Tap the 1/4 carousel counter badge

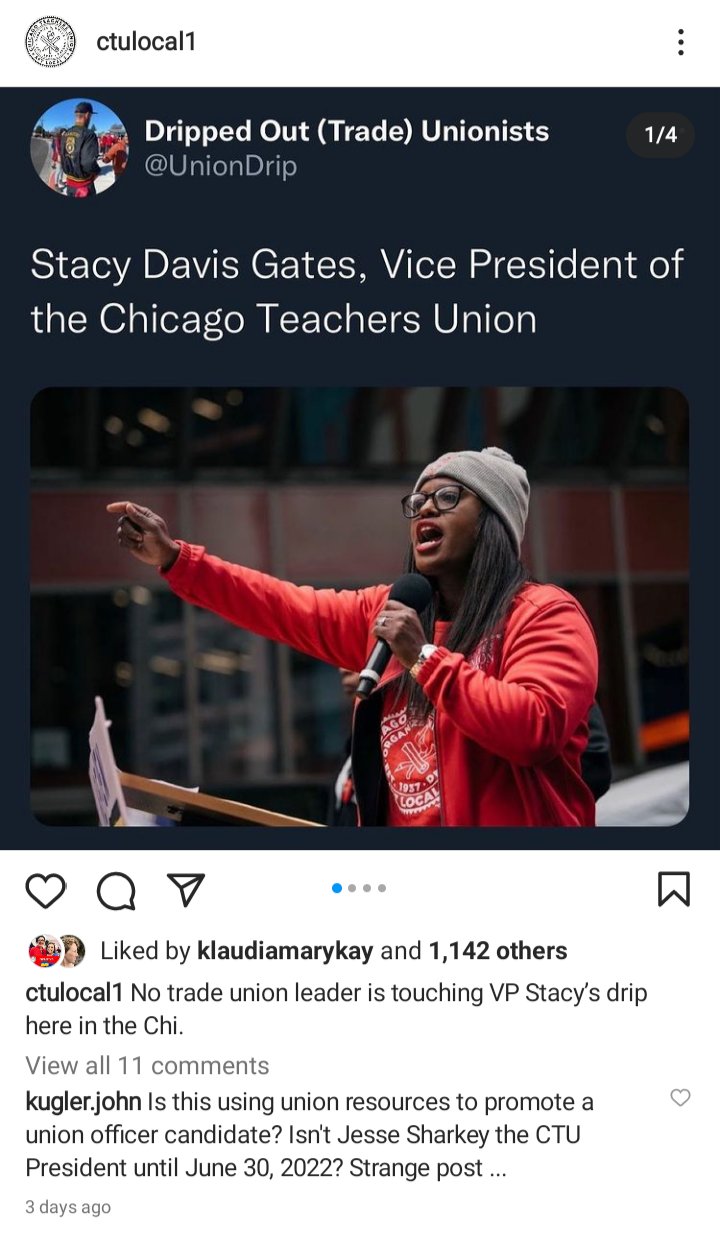click(660, 134)
